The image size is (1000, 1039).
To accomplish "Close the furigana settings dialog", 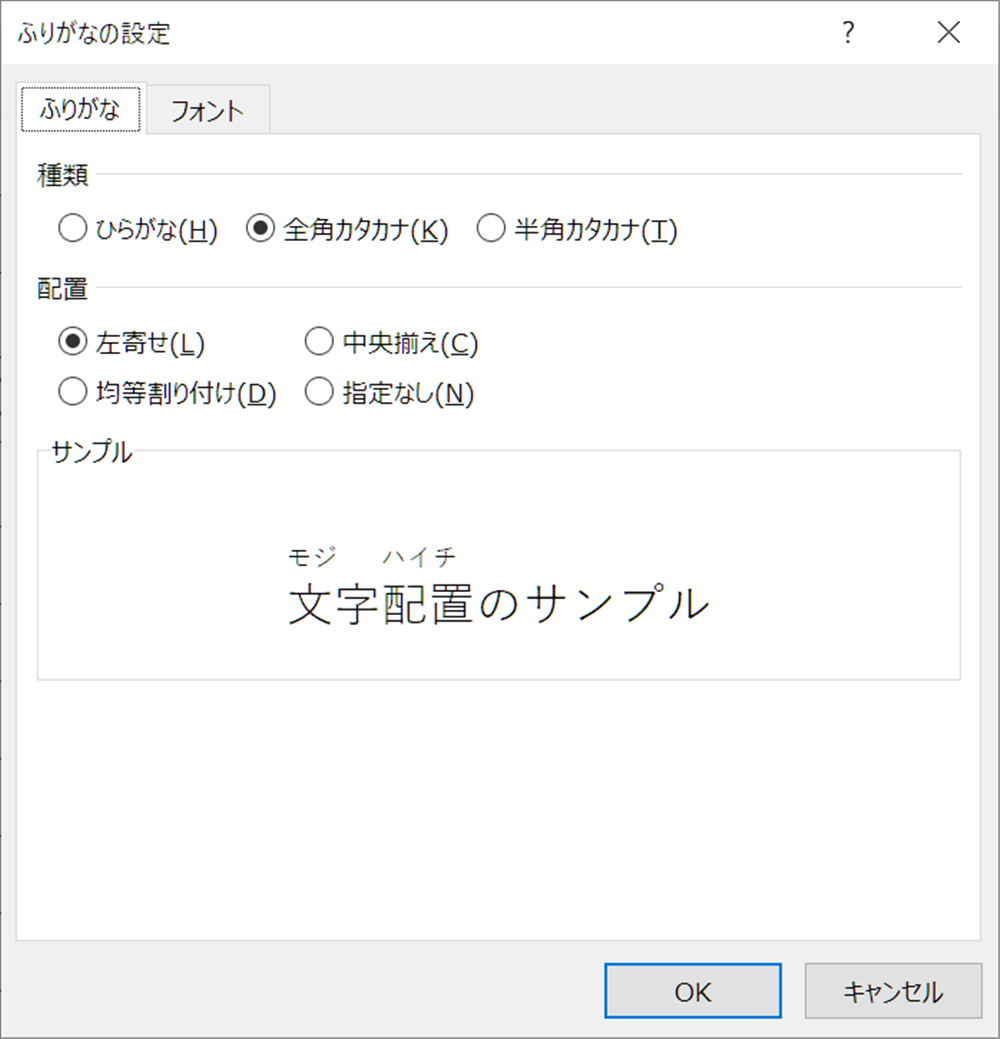I will click(948, 33).
